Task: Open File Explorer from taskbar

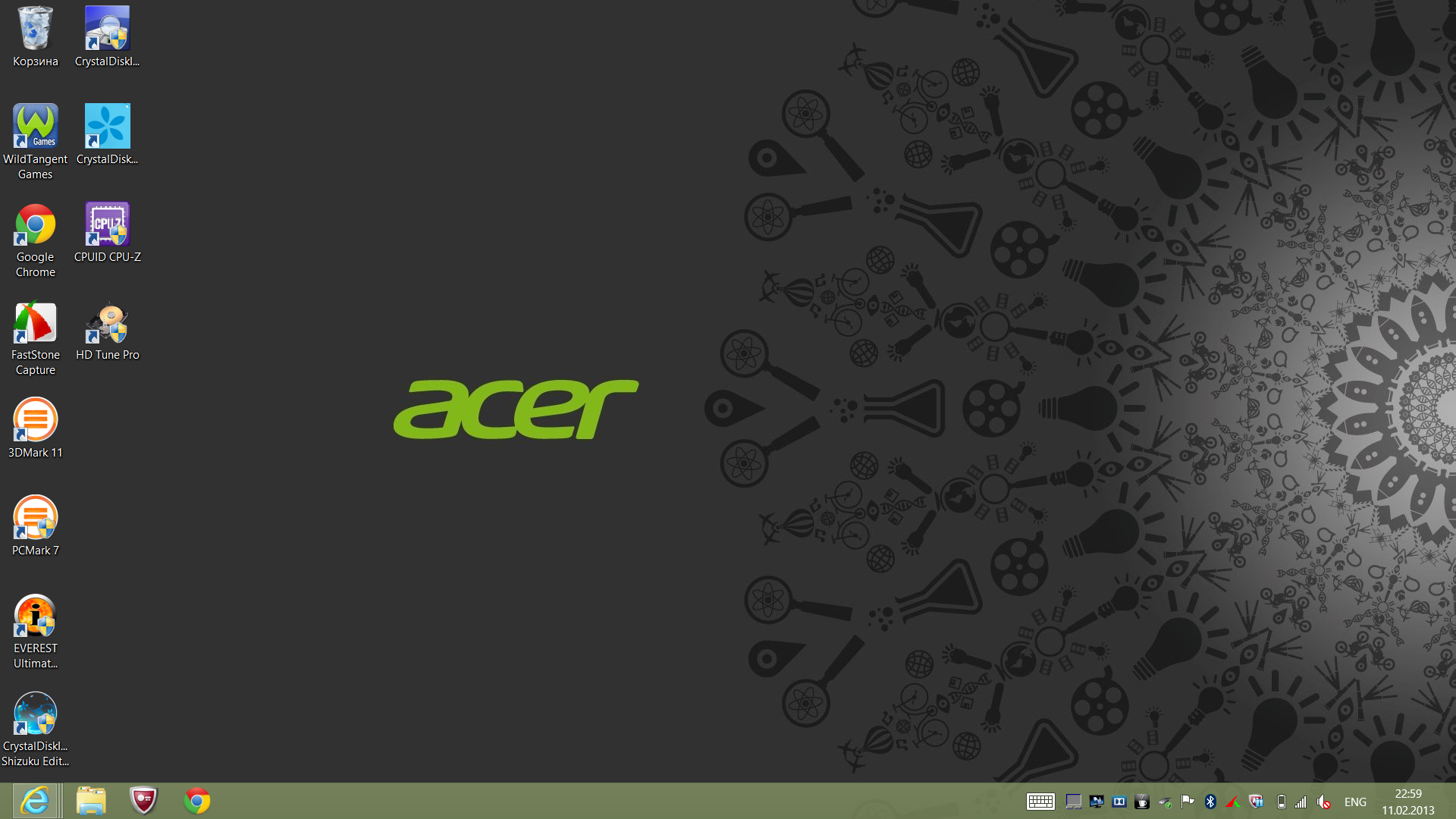Action: (91, 801)
